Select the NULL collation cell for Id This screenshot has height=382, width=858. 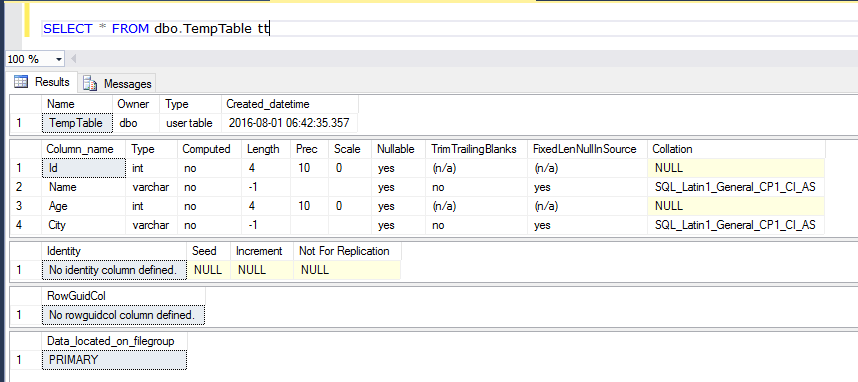[x=736, y=169]
